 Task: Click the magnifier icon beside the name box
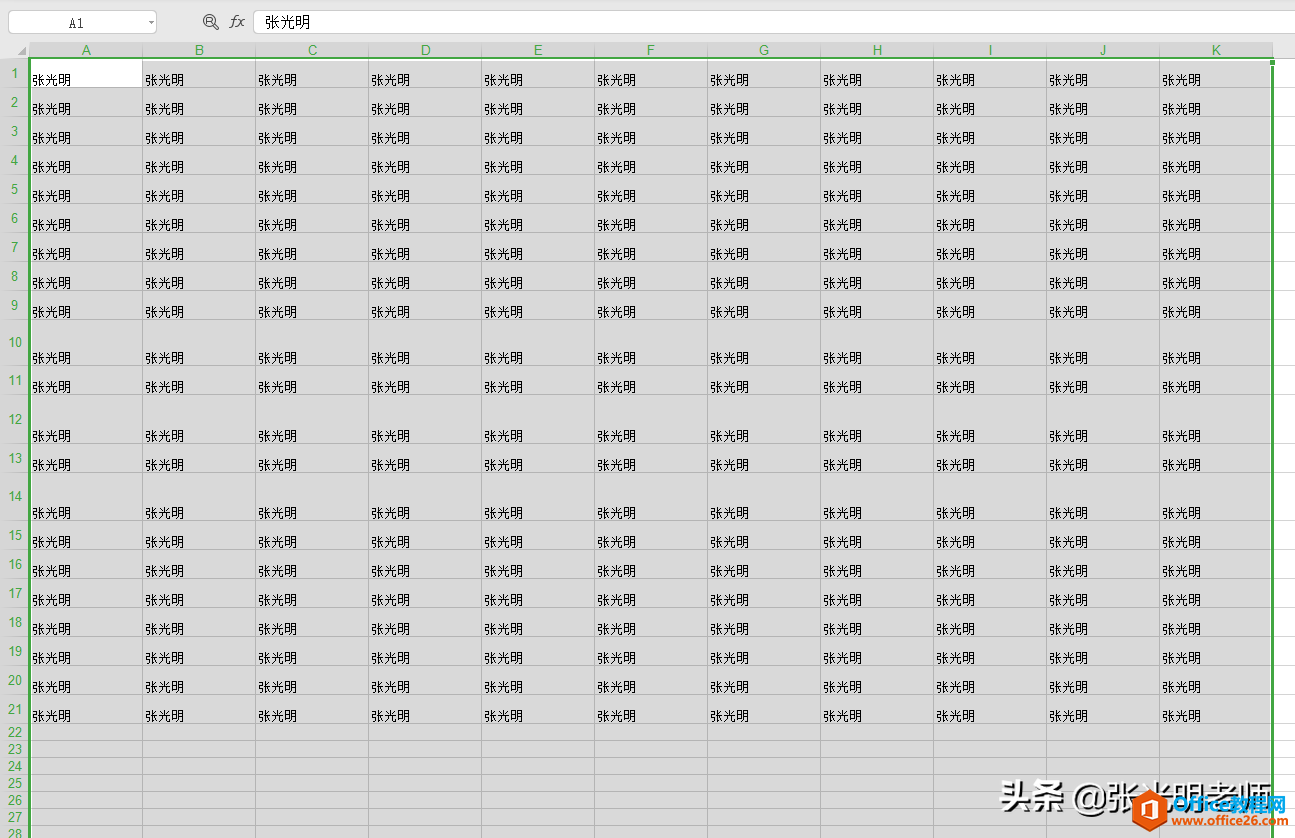point(210,22)
